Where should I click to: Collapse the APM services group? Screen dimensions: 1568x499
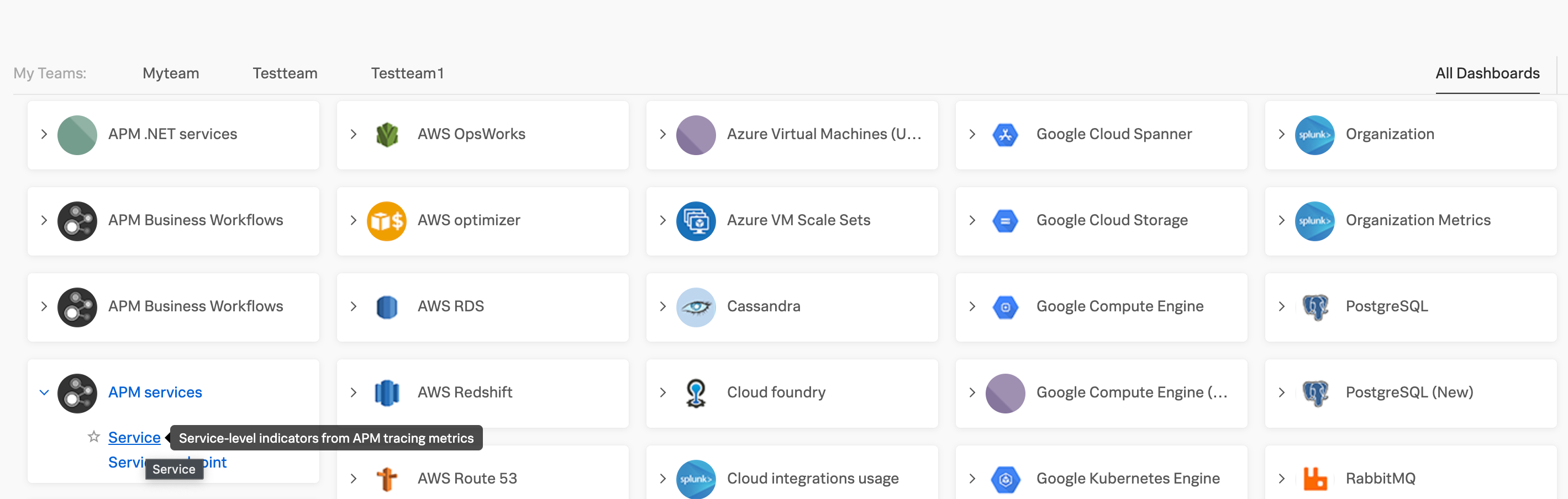[44, 392]
